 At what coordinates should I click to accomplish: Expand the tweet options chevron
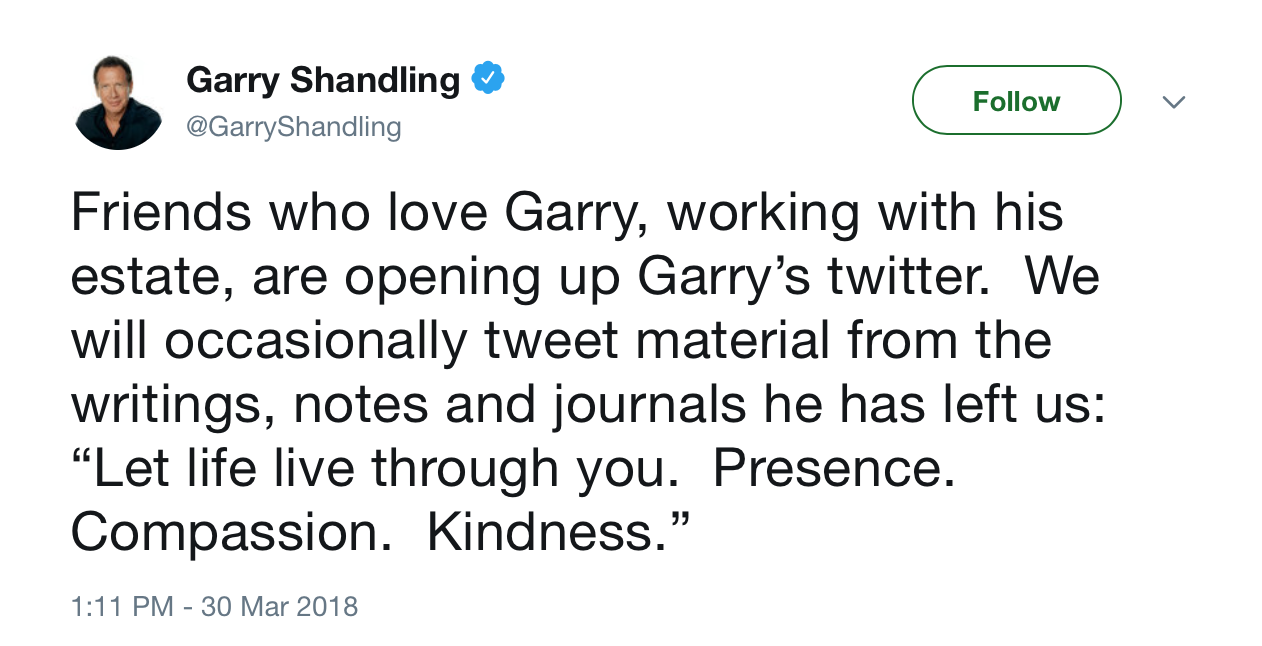pyautogui.click(x=1174, y=102)
